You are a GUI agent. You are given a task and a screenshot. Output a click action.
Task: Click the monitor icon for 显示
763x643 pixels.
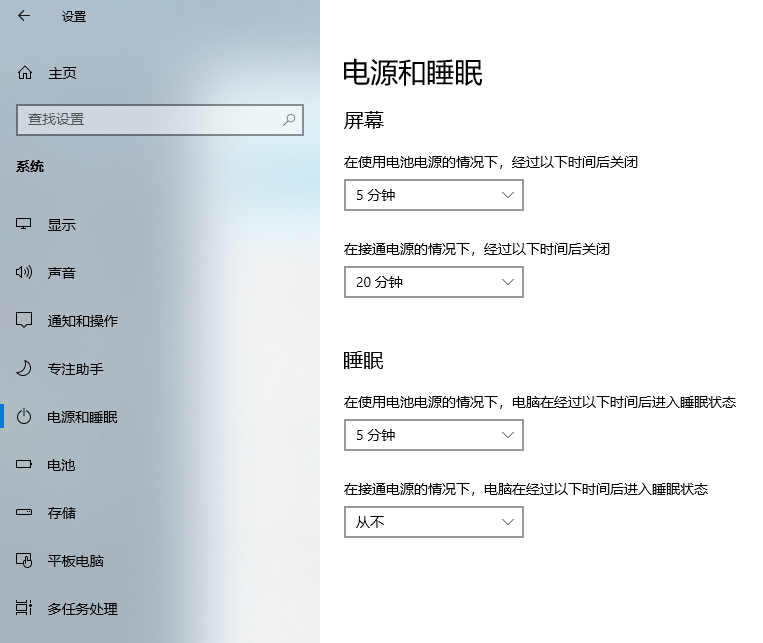[x=24, y=224]
